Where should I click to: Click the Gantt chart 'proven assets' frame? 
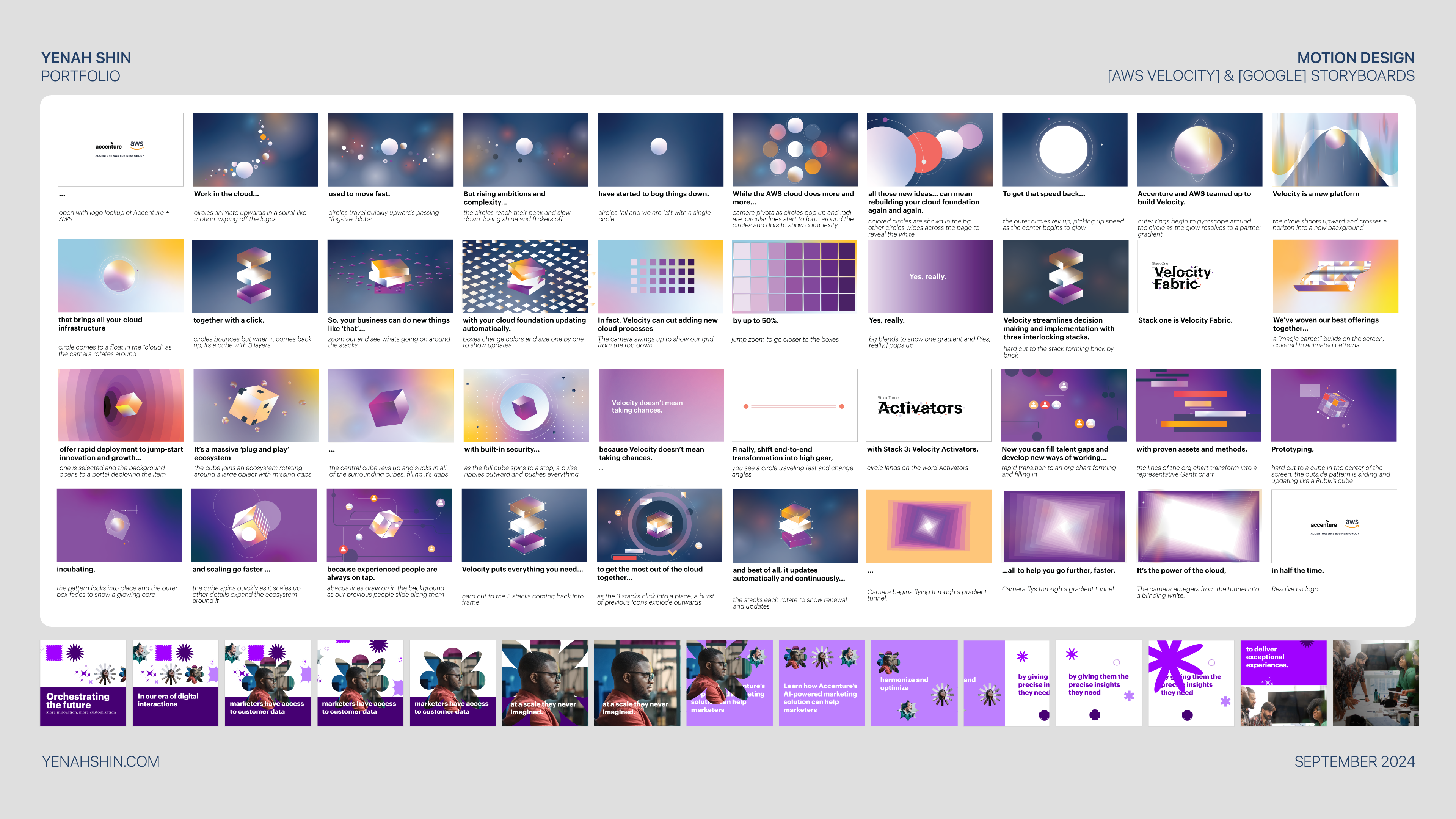[1198, 405]
